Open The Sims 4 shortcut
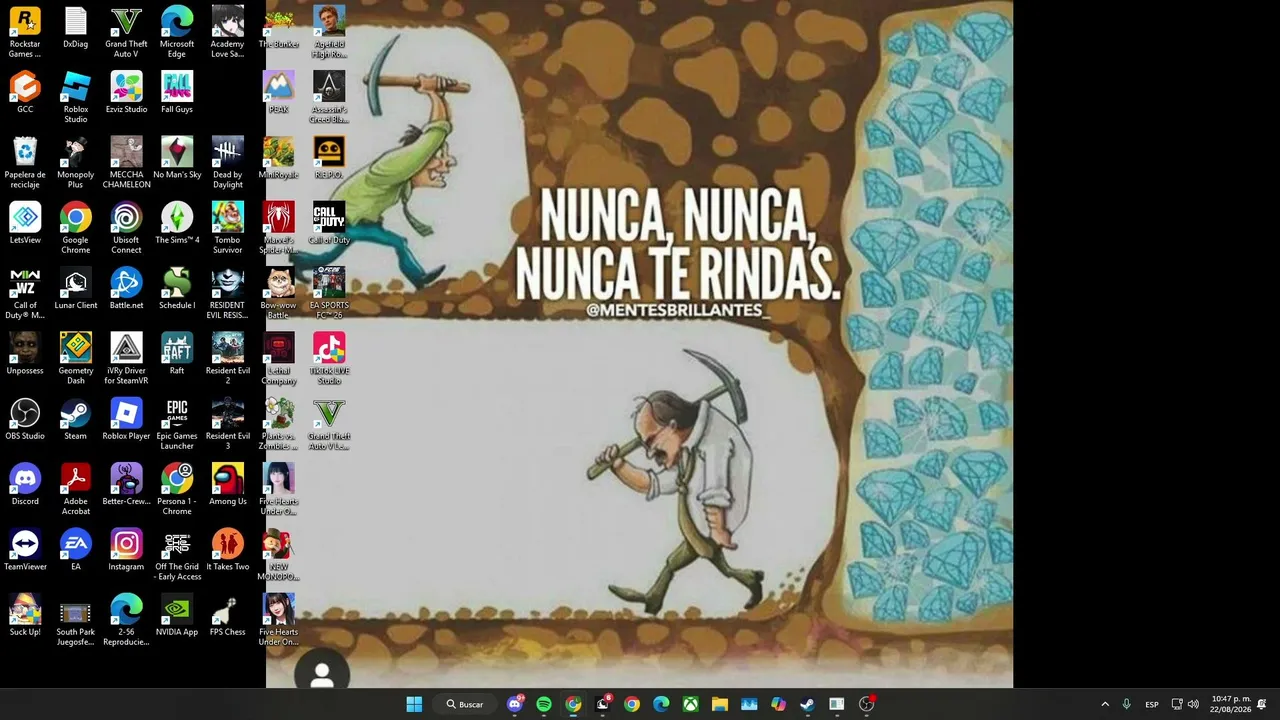1280x720 pixels. (177, 223)
